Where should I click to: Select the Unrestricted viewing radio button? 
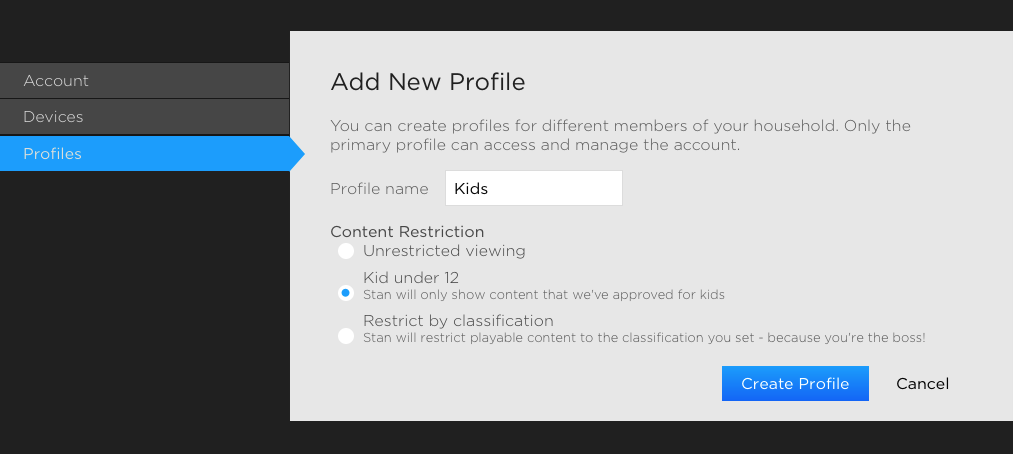346,251
